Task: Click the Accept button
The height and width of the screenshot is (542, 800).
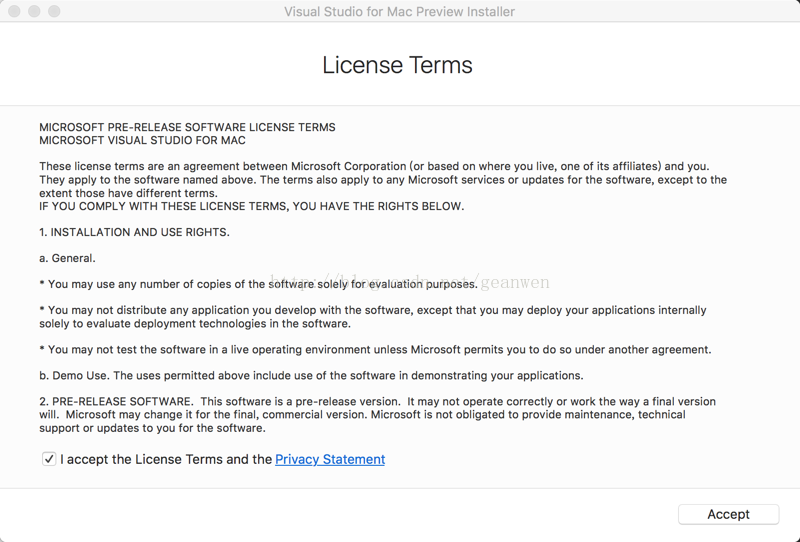Action: pos(728,514)
